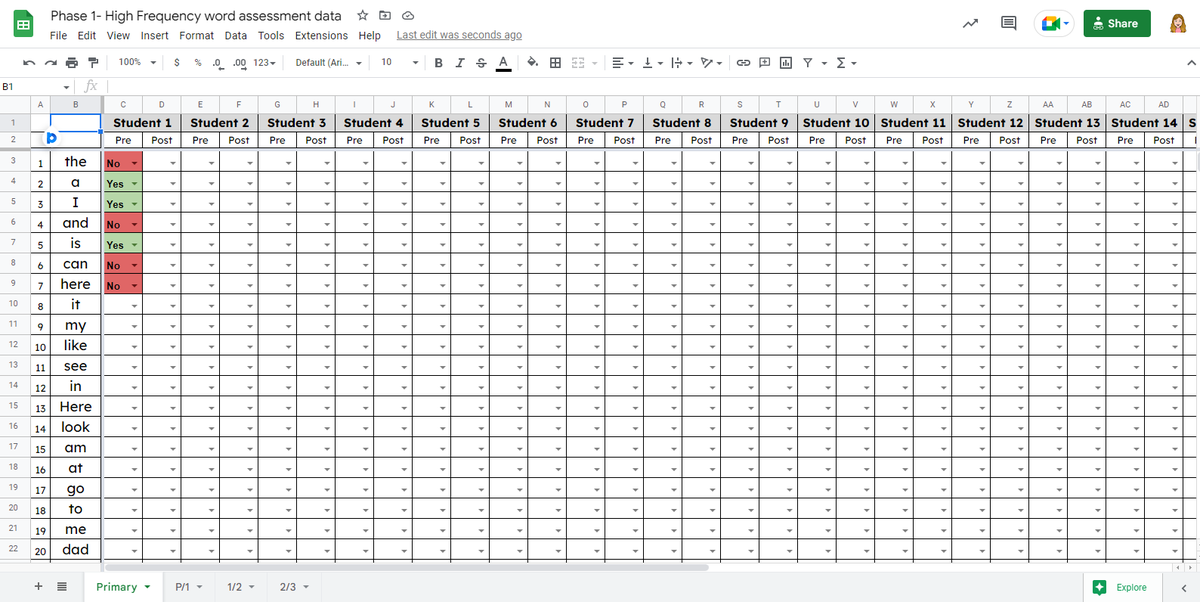
Task: Insert a link via chain icon
Action: [743, 62]
